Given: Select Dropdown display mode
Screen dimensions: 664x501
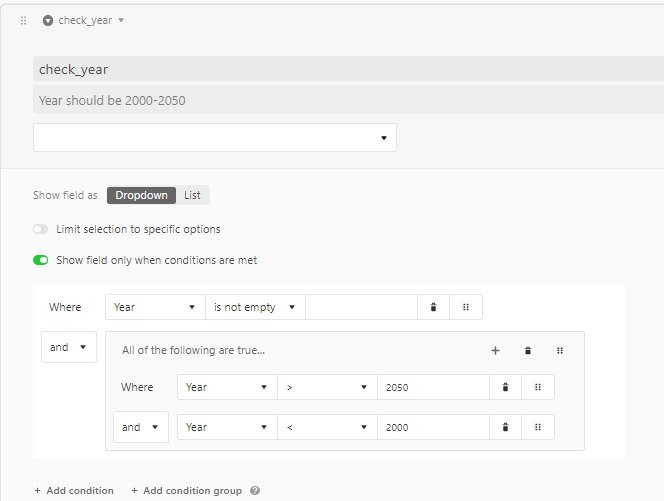Looking at the screenshot, I should (x=141, y=195).
